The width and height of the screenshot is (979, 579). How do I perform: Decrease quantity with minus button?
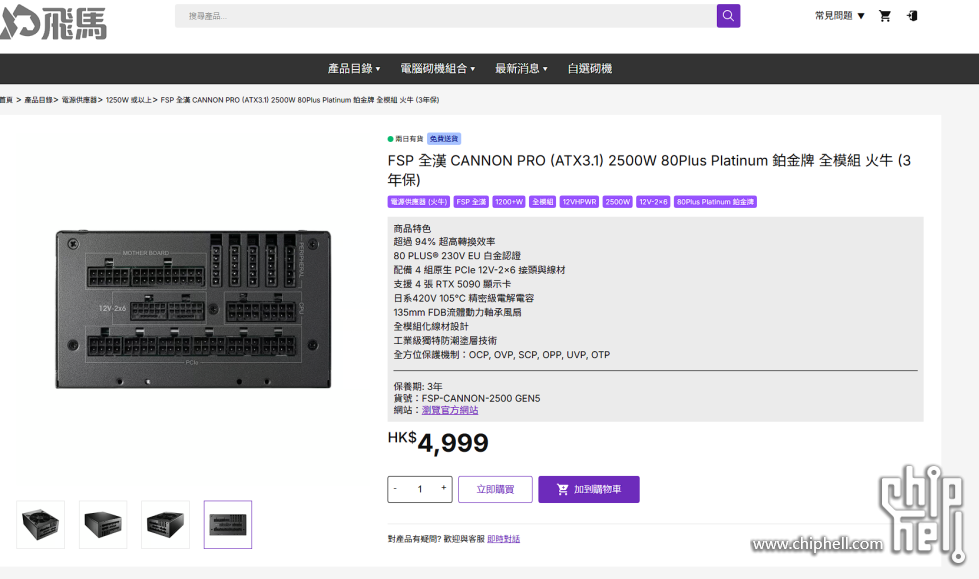(395, 488)
